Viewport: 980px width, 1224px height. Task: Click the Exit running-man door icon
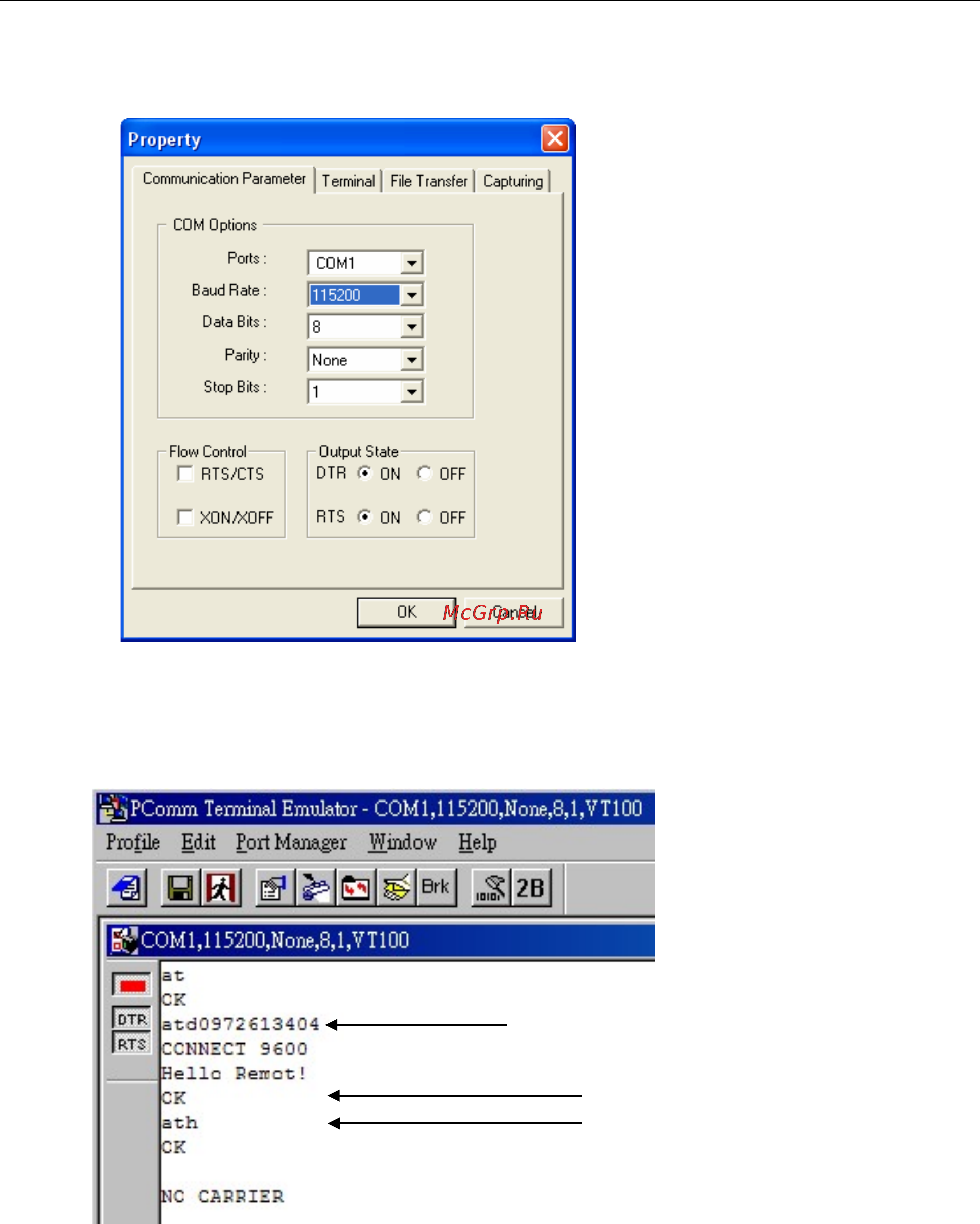pos(221,887)
